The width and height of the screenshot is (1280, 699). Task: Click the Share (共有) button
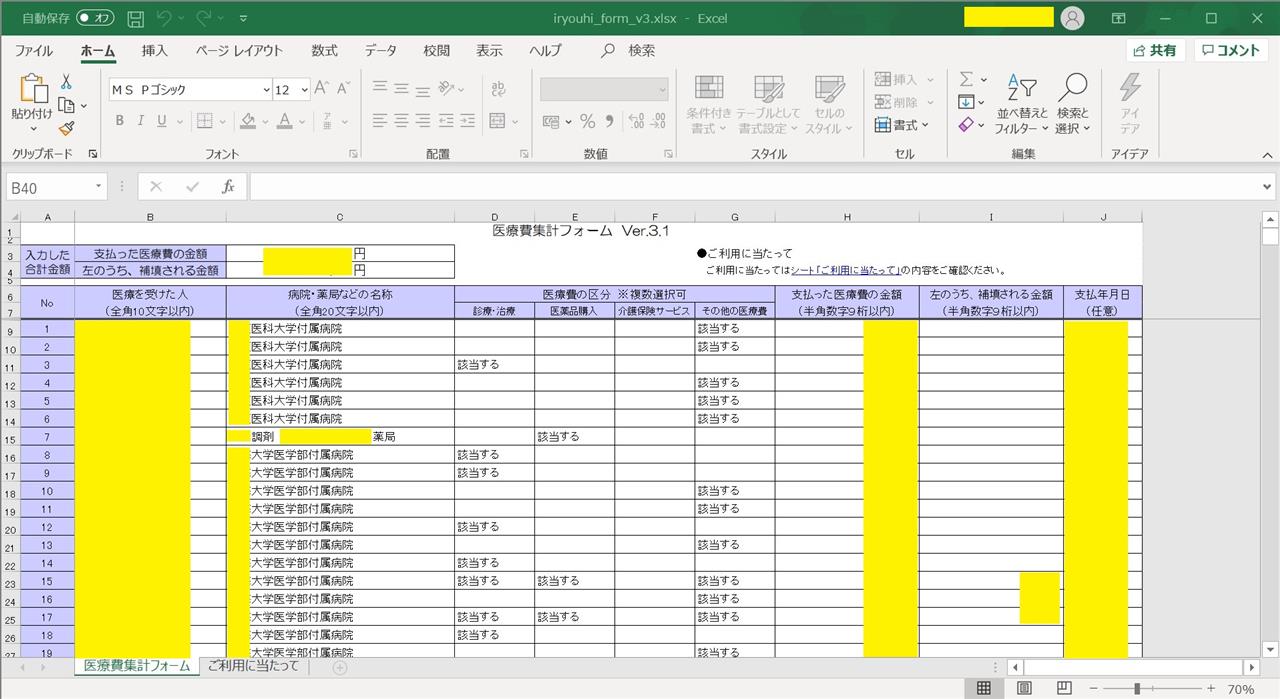pyautogui.click(x=1156, y=51)
